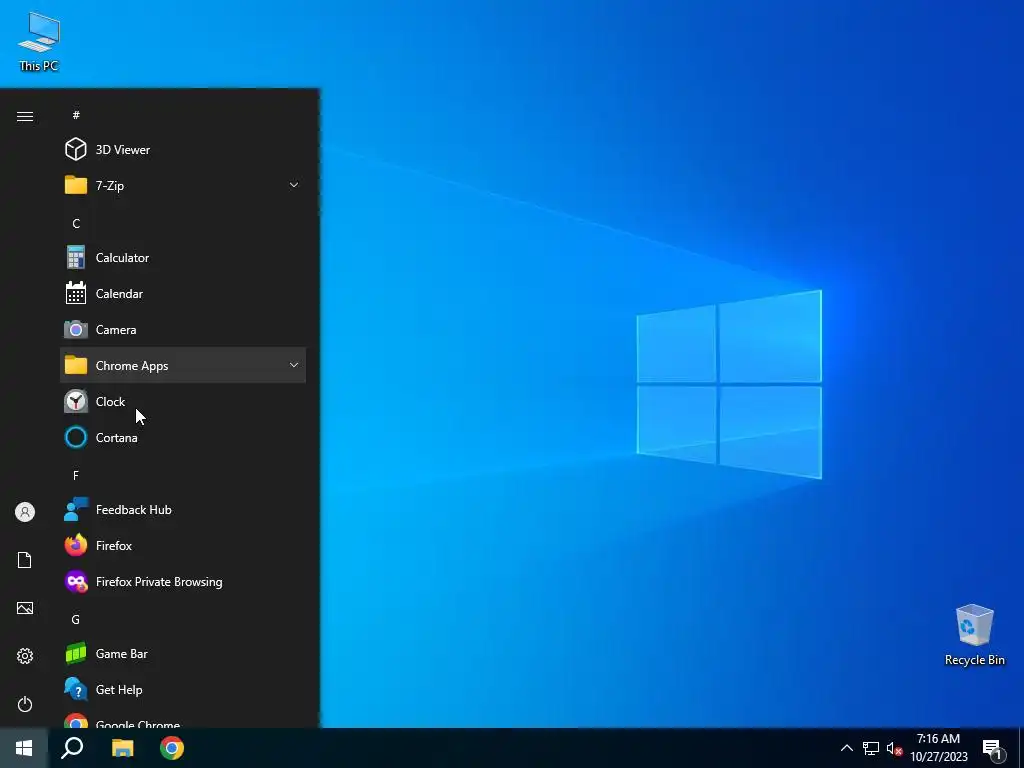The image size is (1024, 768).
Task: Expand the Start menu hamburger button
Action: click(x=25, y=116)
